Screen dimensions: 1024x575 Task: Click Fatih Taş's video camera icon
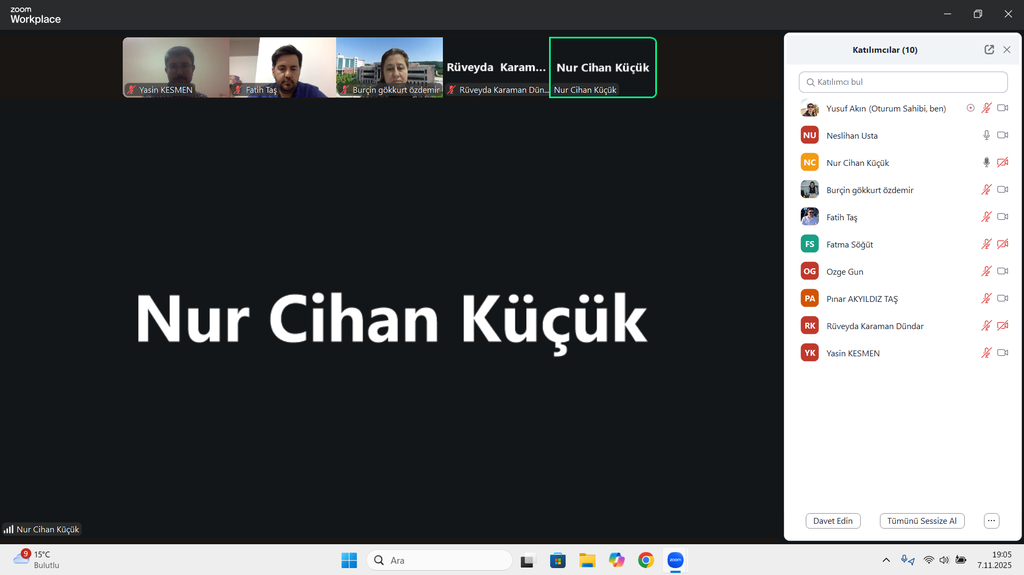[x=1002, y=217]
